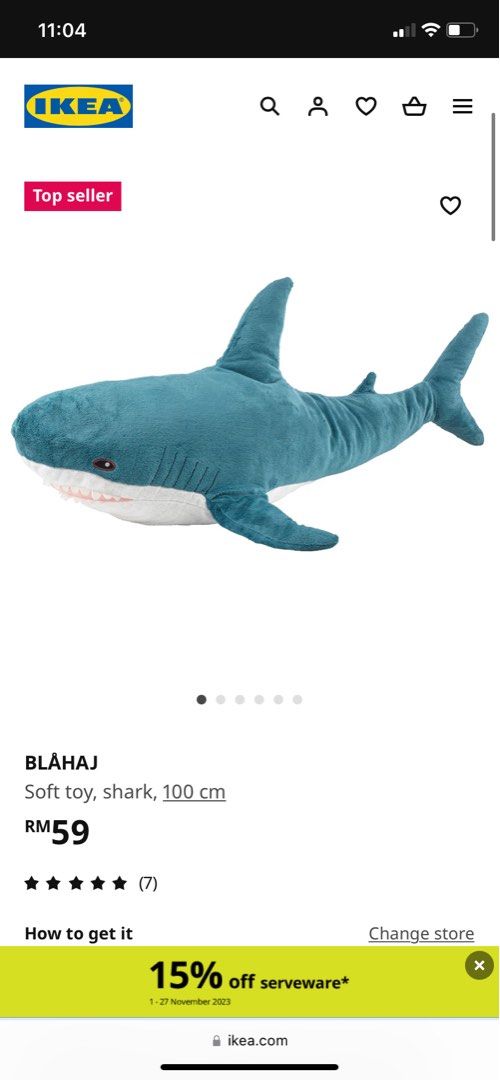Viewport: 500px width, 1080px height.
Task: Close the 15% off serveware banner
Action: [x=479, y=965]
